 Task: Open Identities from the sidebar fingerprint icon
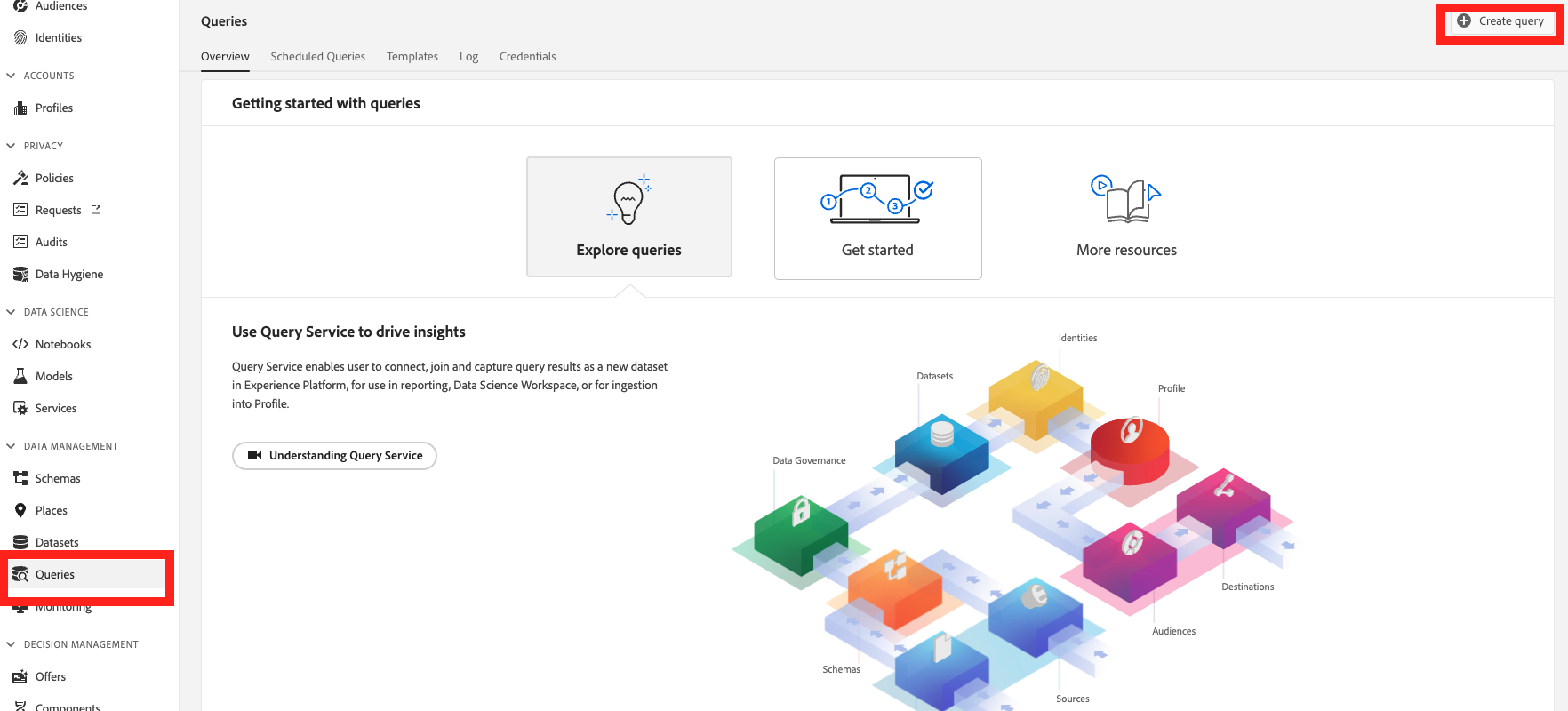click(20, 37)
